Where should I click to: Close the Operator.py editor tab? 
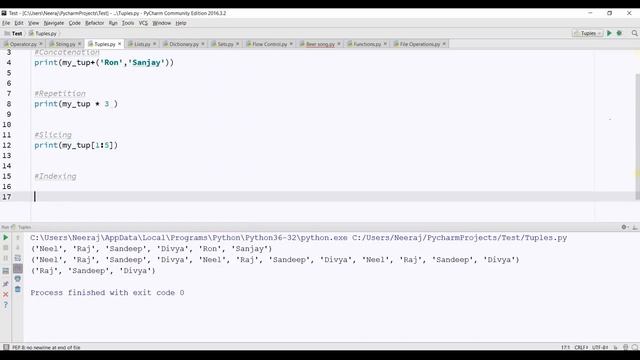tap(40, 44)
